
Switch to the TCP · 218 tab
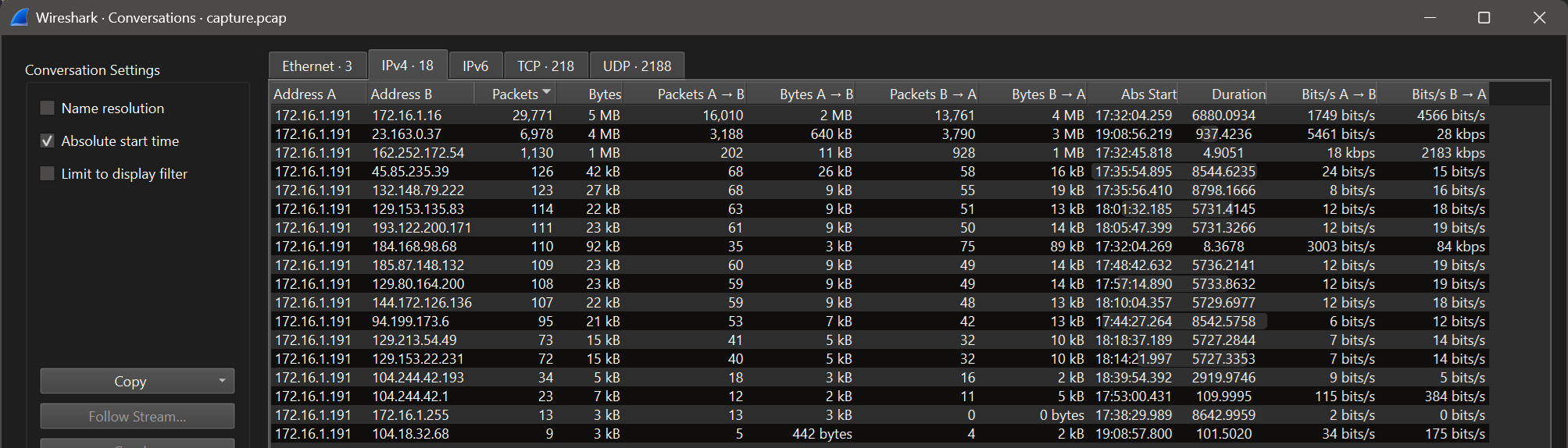pyautogui.click(x=545, y=66)
